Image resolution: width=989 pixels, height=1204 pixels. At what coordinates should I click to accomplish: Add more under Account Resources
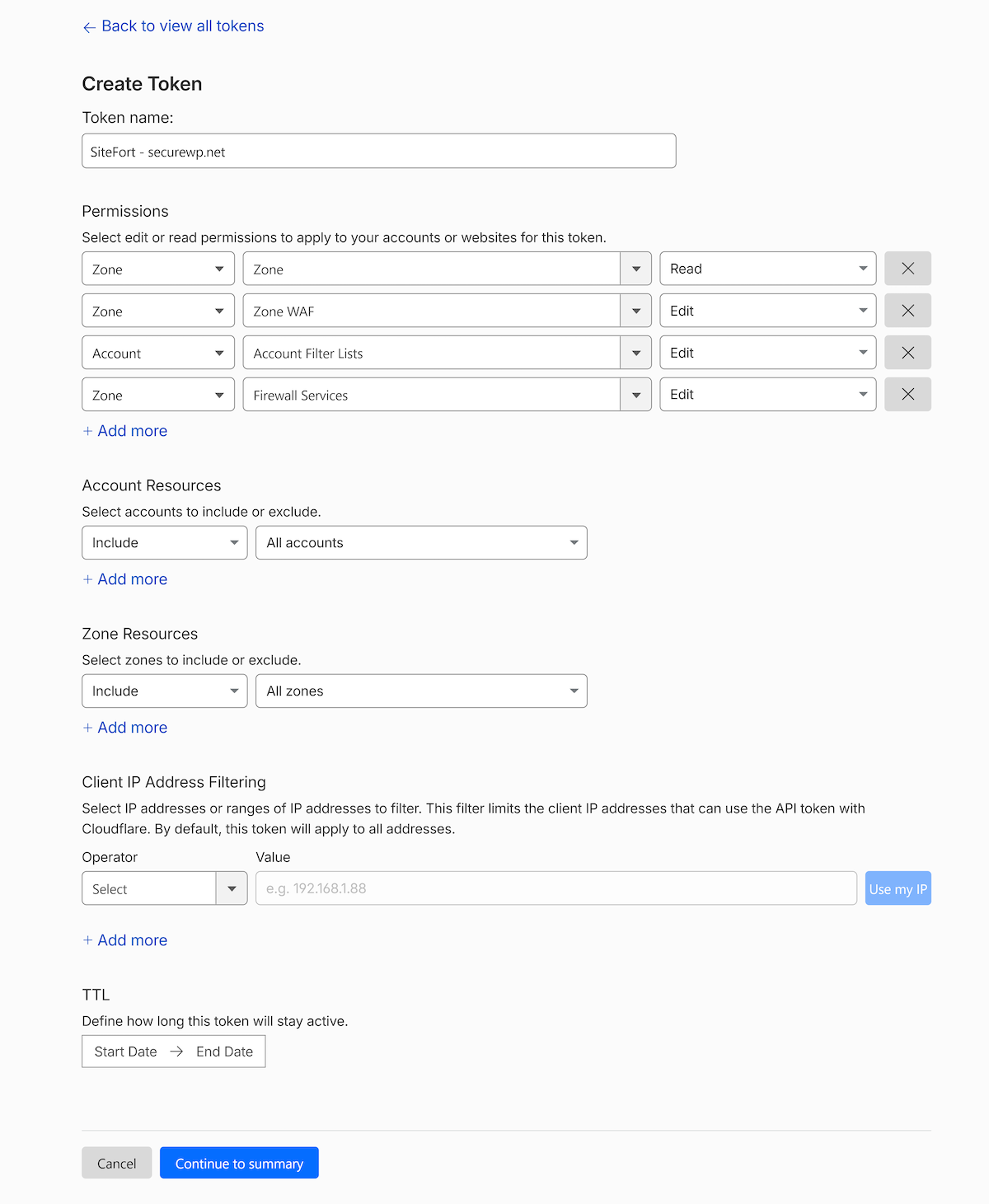pos(125,579)
